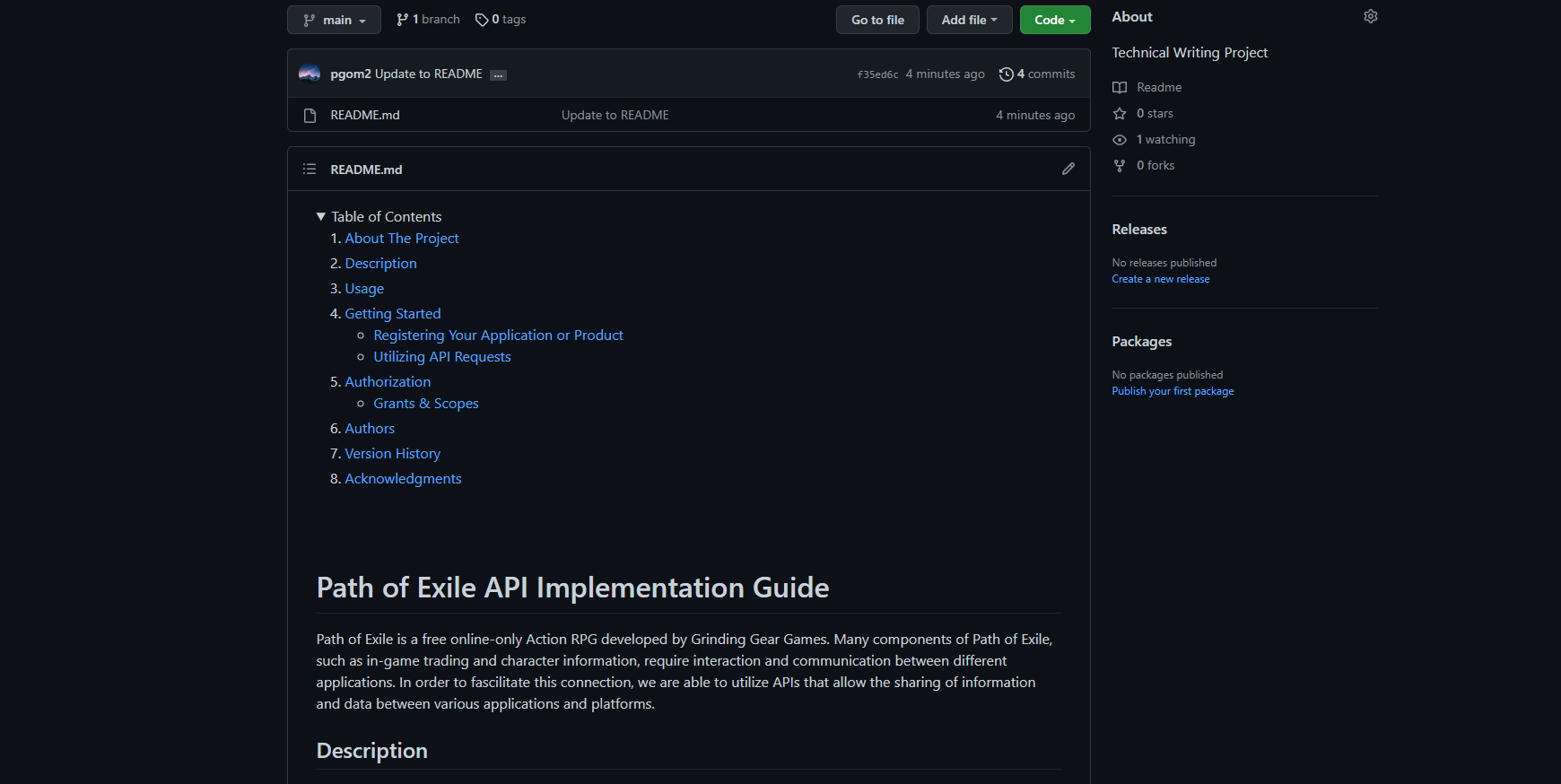Jump to Getting Started section
This screenshot has width=1561, height=784.
coord(392,313)
